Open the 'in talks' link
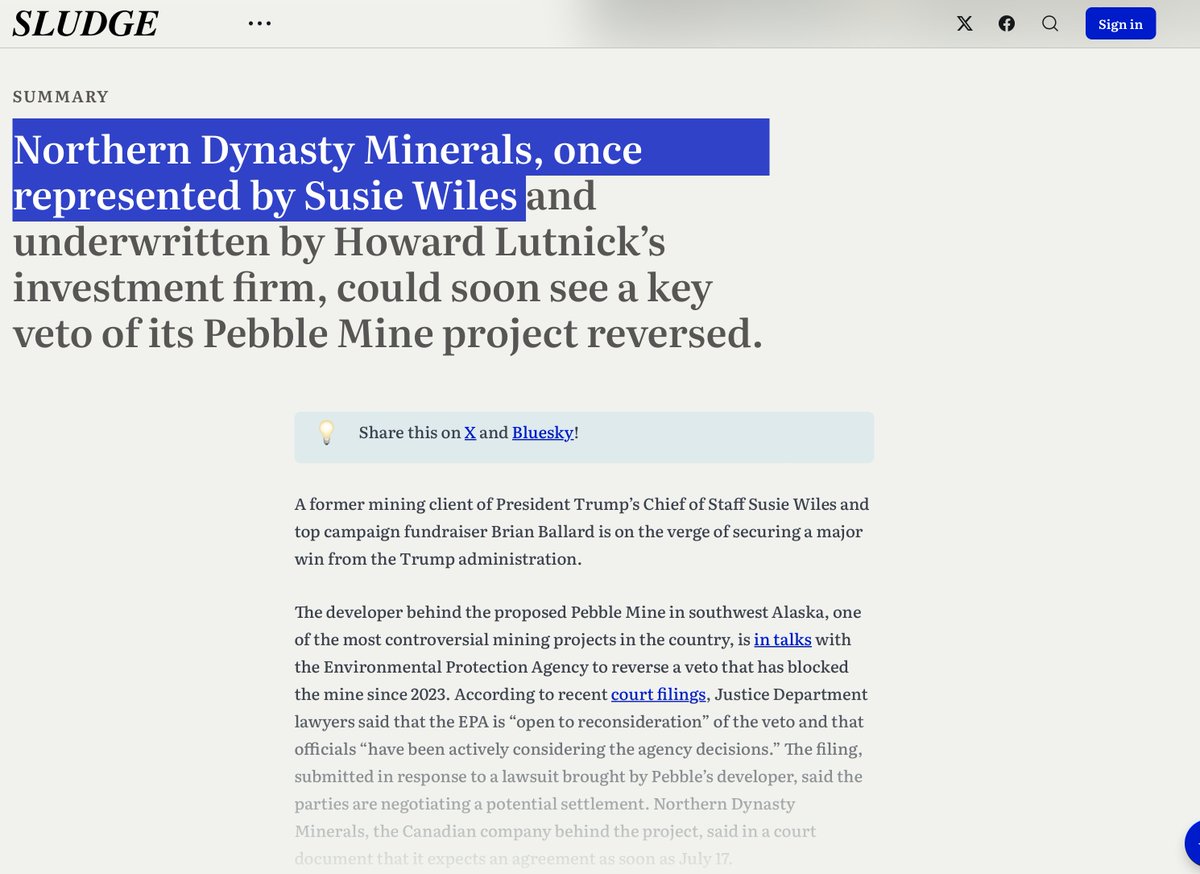Screen dimensions: 1200x874 tap(782, 639)
